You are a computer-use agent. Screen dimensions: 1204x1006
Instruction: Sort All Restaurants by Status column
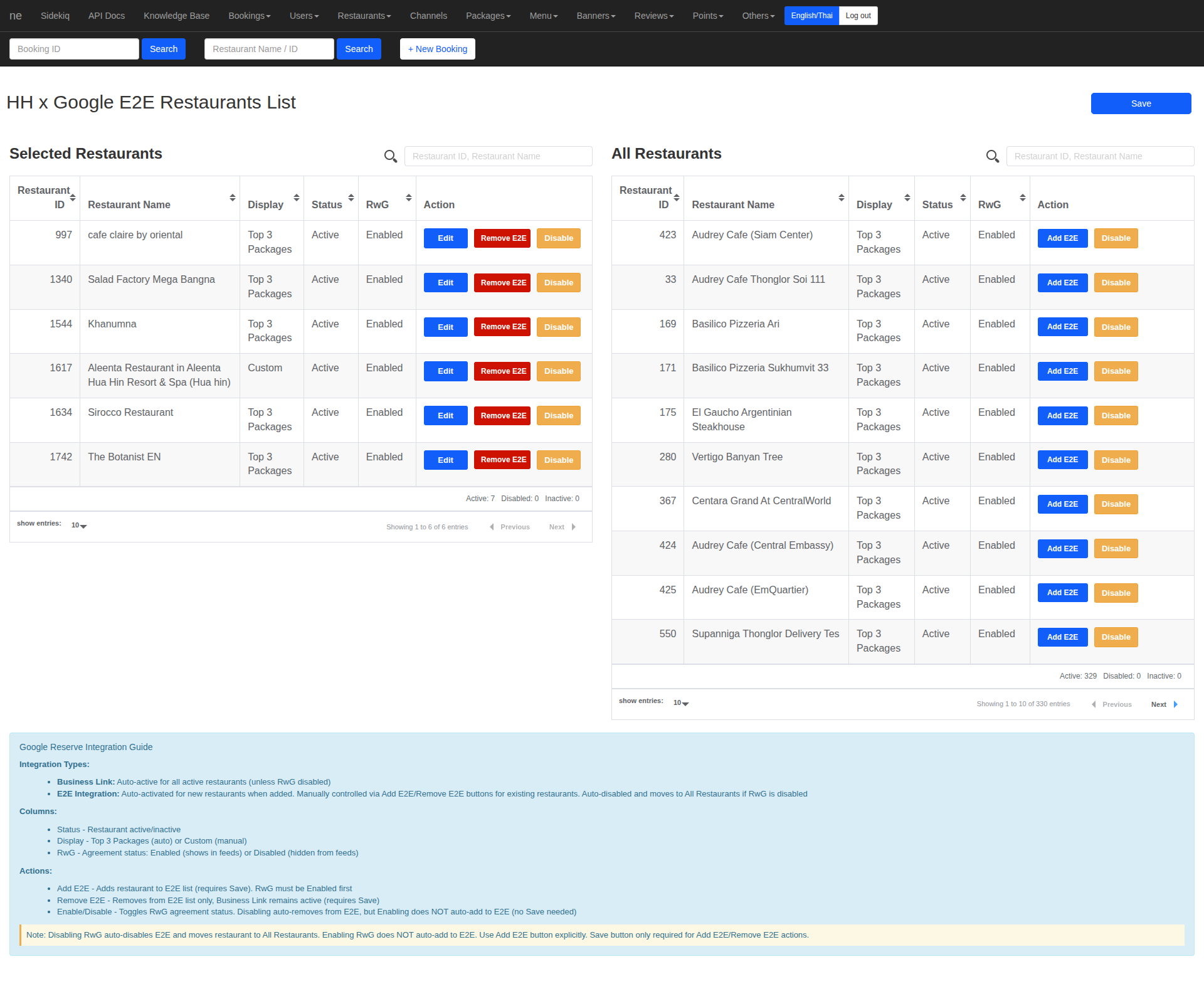coord(963,198)
